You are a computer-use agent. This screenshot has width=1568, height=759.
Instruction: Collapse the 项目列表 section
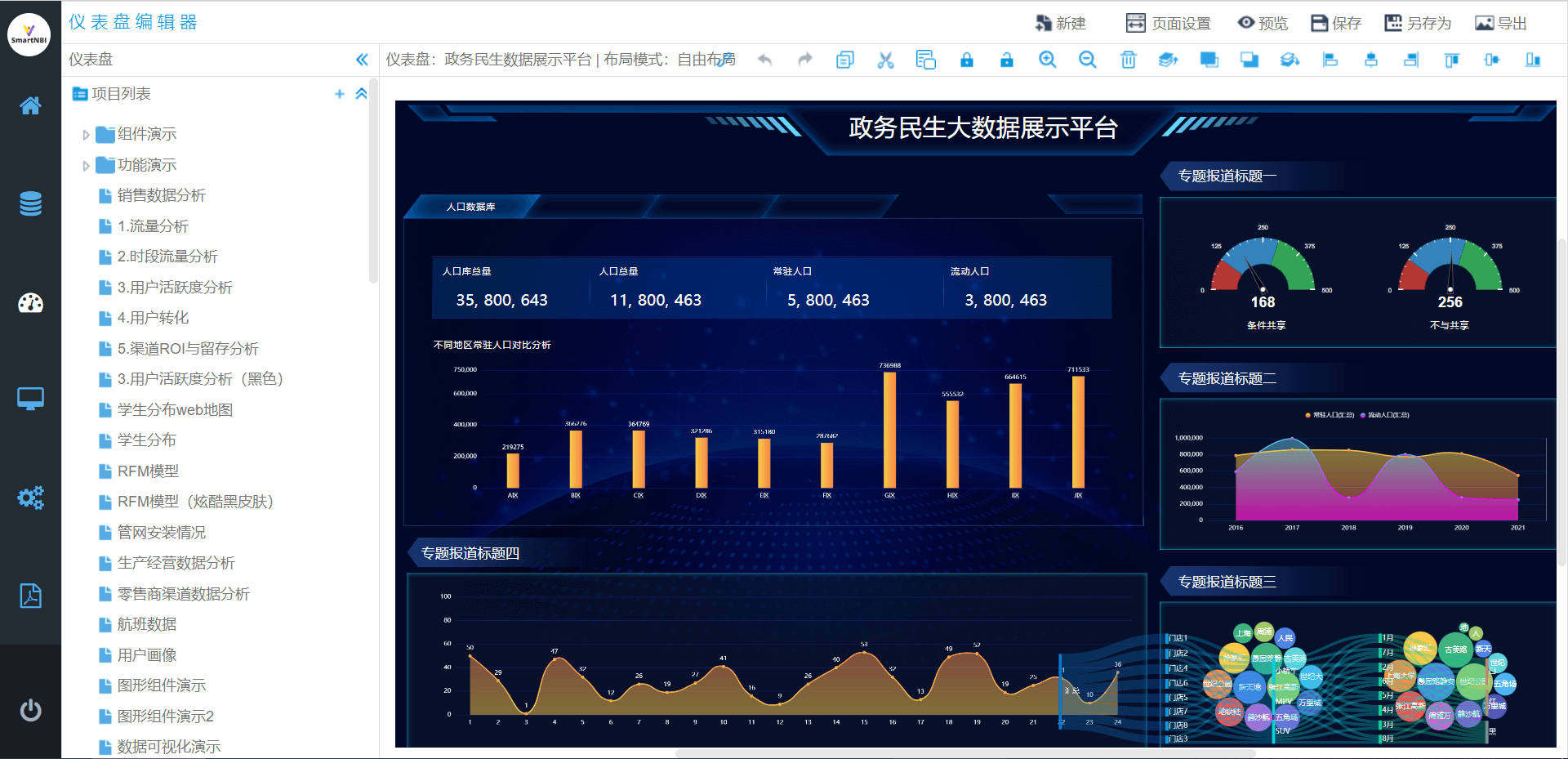pos(361,94)
